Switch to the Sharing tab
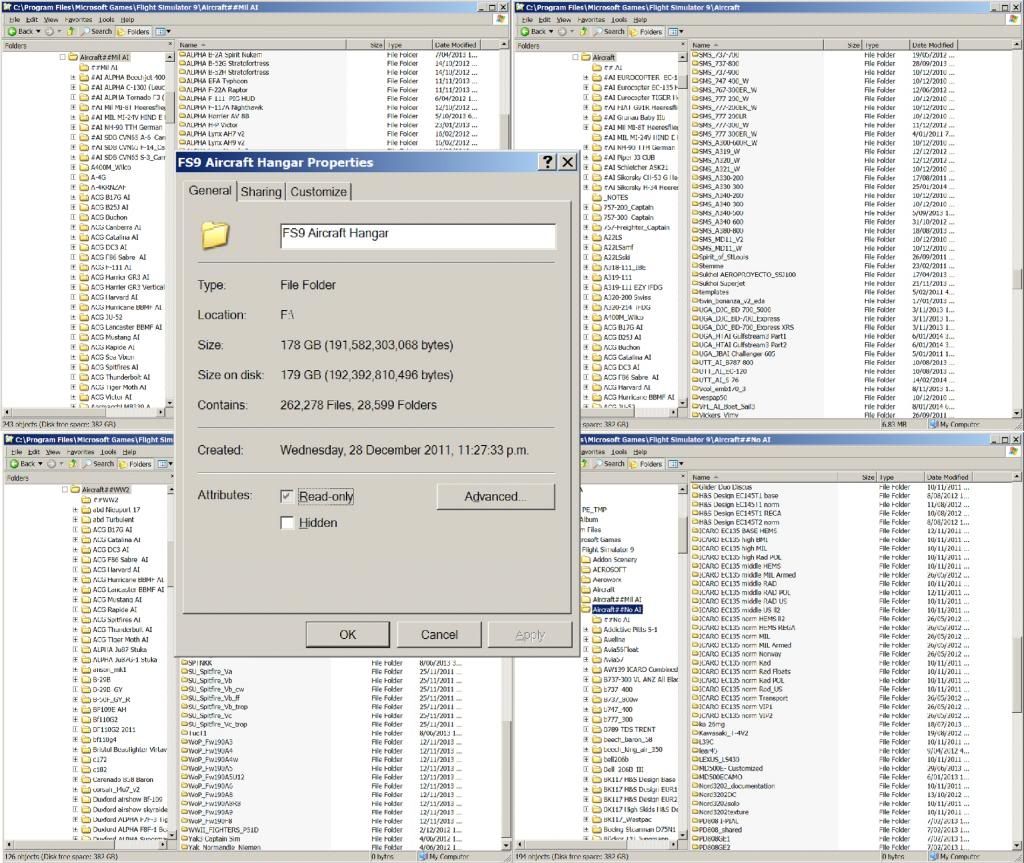This screenshot has width=1024, height=863. click(261, 192)
